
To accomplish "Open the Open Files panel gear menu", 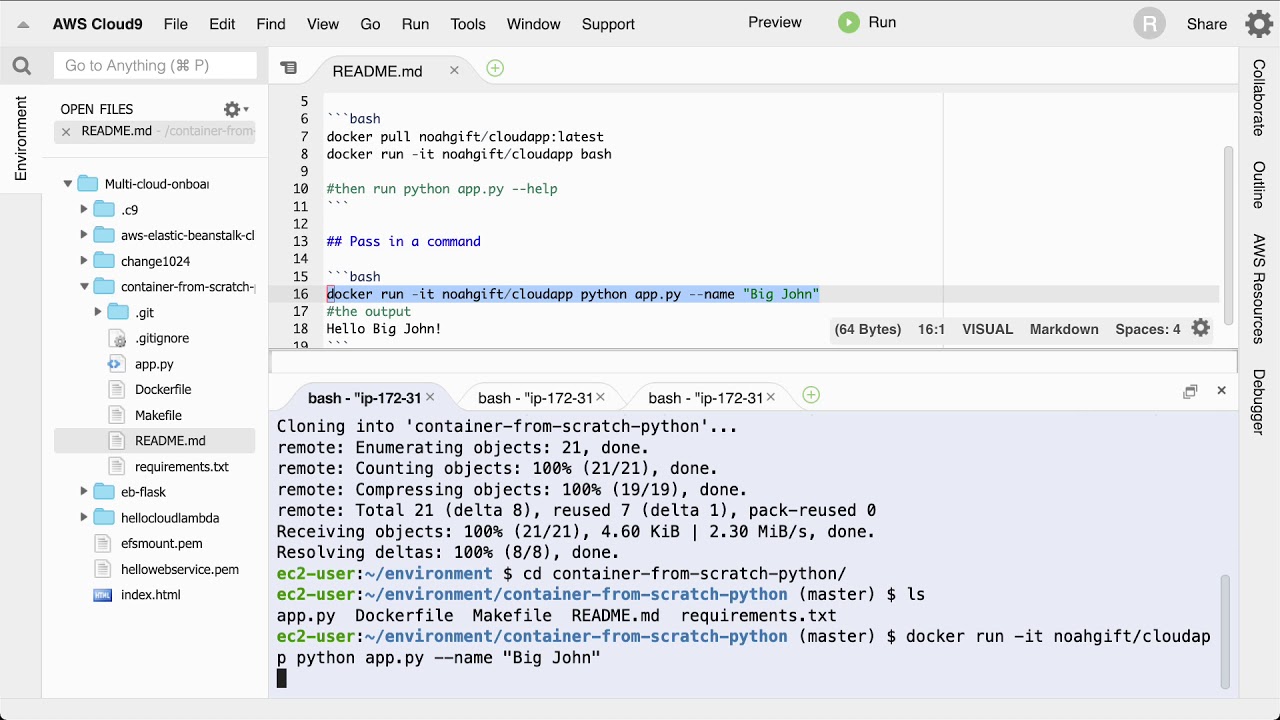I will click(x=235, y=109).
